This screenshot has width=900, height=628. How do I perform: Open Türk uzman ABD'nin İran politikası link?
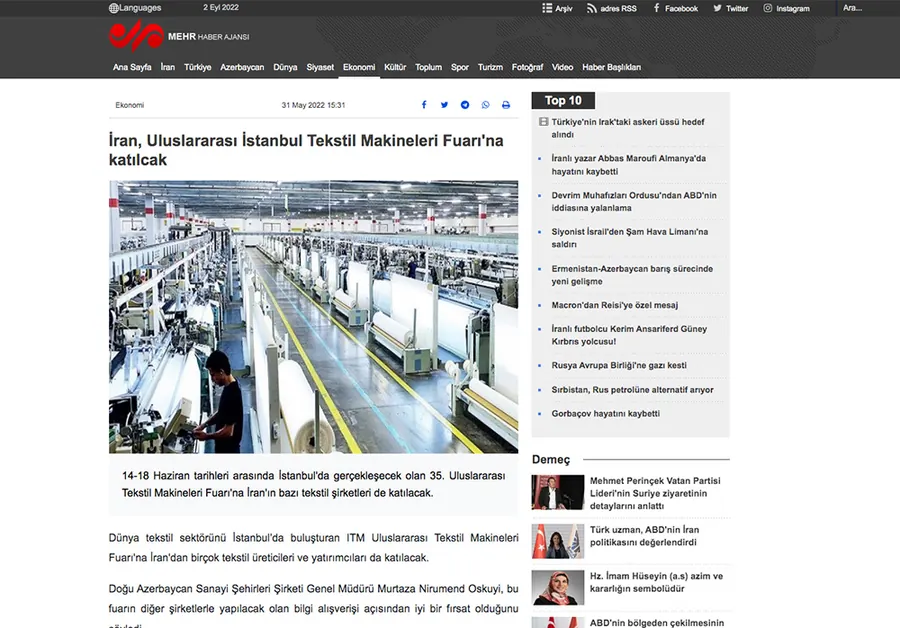(x=644, y=536)
